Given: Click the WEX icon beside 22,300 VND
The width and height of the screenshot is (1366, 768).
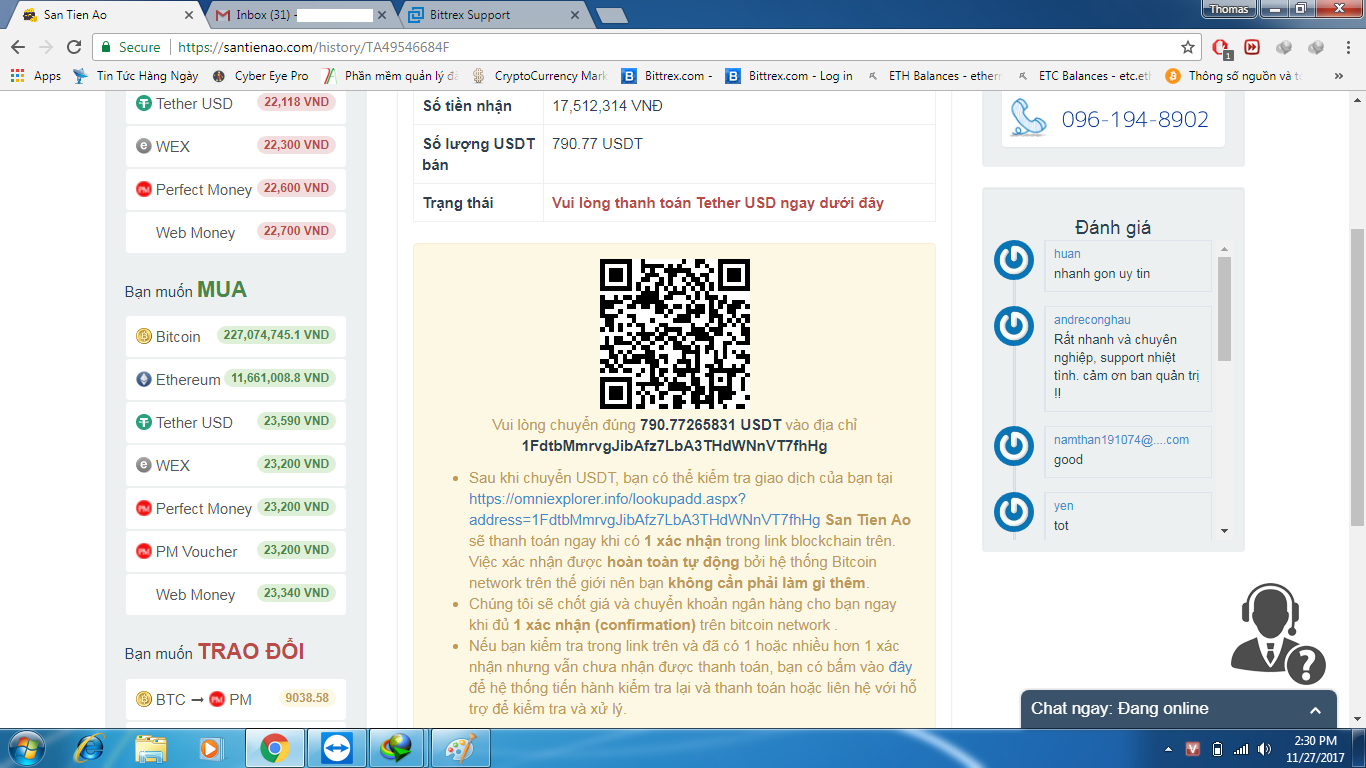Looking at the screenshot, I should pos(144,146).
